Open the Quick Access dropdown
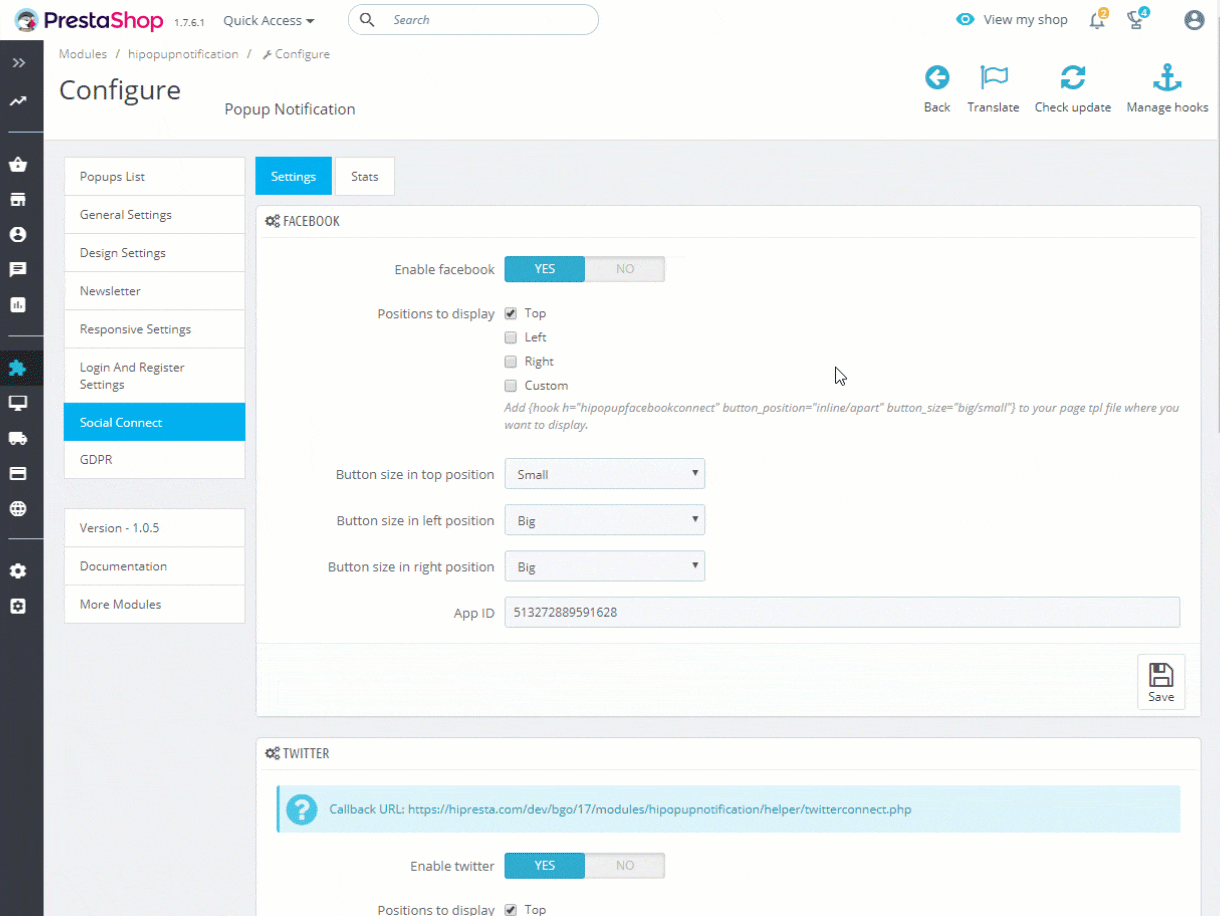 click(268, 20)
